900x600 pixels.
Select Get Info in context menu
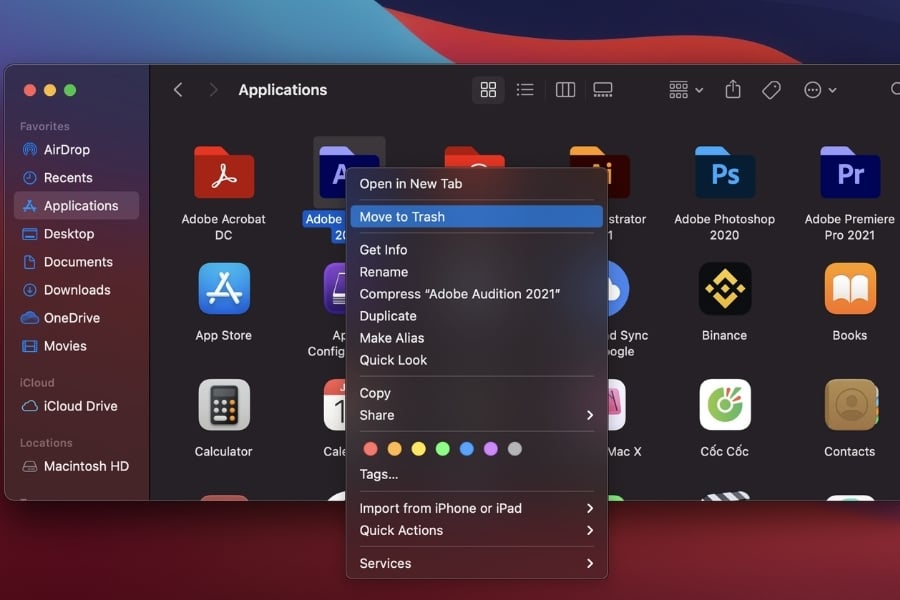pyautogui.click(x=383, y=250)
